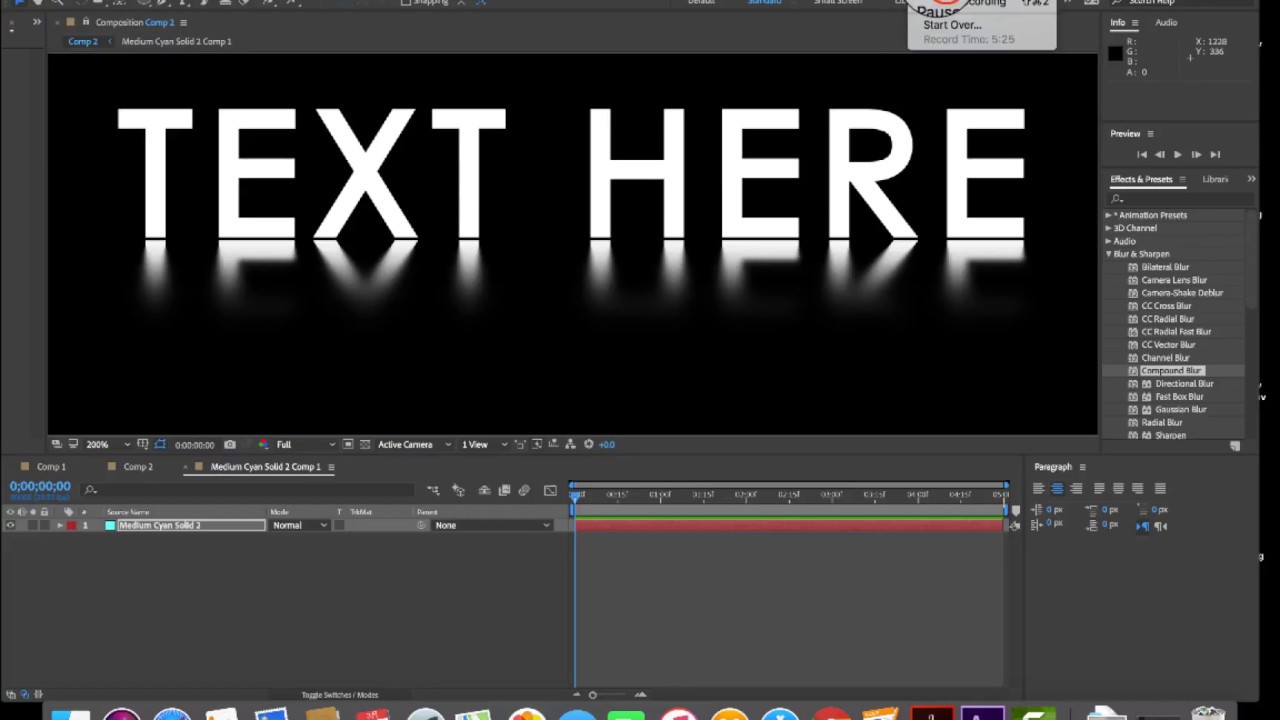
Task: Click the reset exposure icon
Action: (589, 444)
